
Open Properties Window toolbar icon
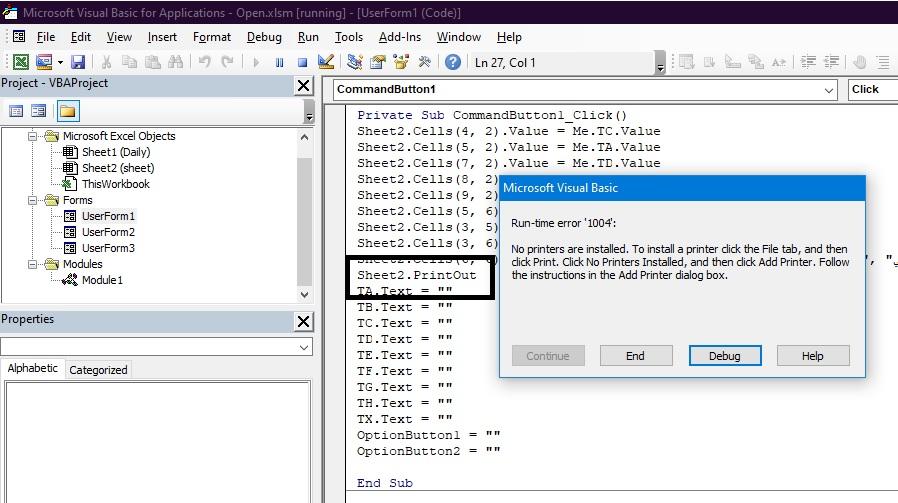point(377,62)
